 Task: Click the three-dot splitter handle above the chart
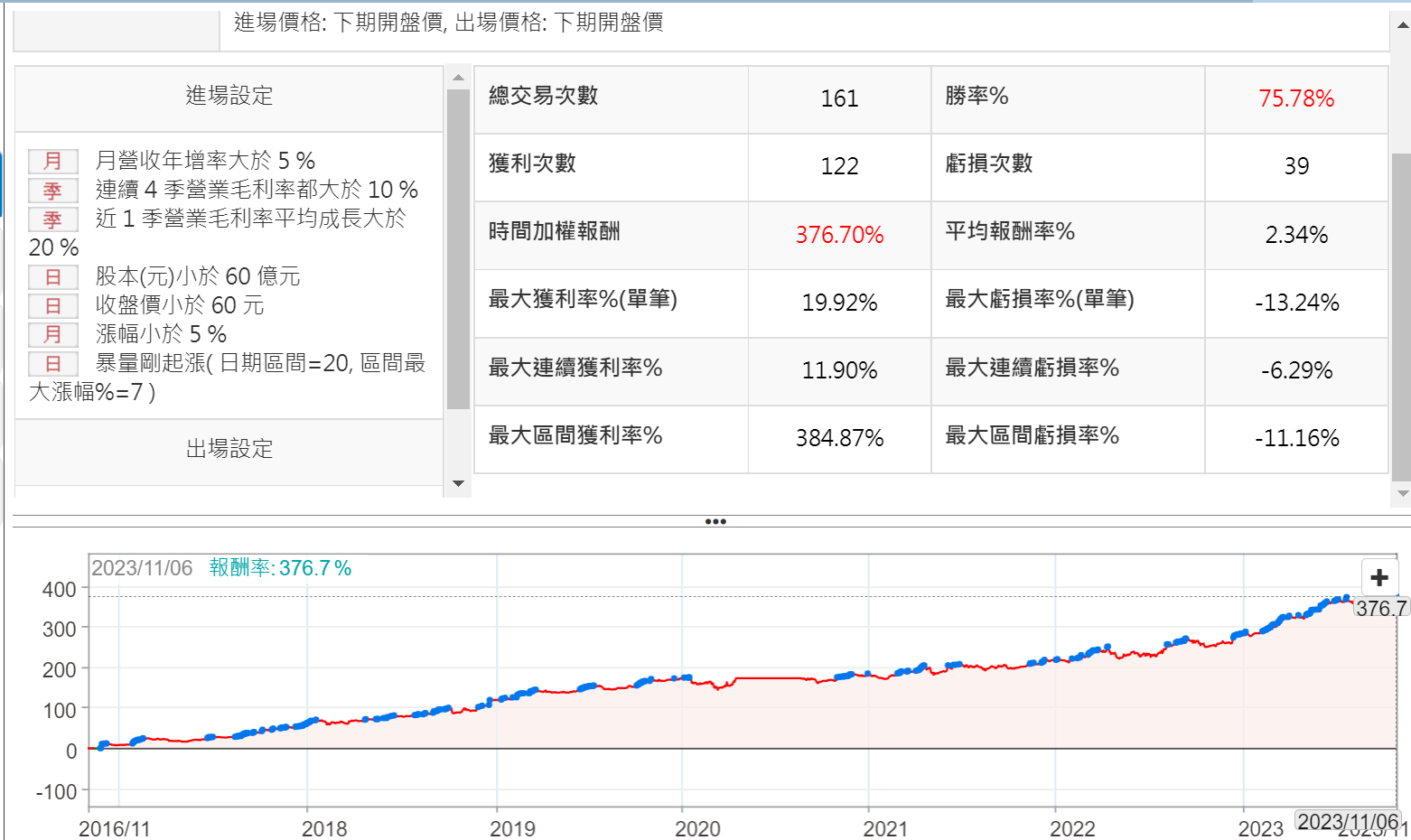coord(715,521)
